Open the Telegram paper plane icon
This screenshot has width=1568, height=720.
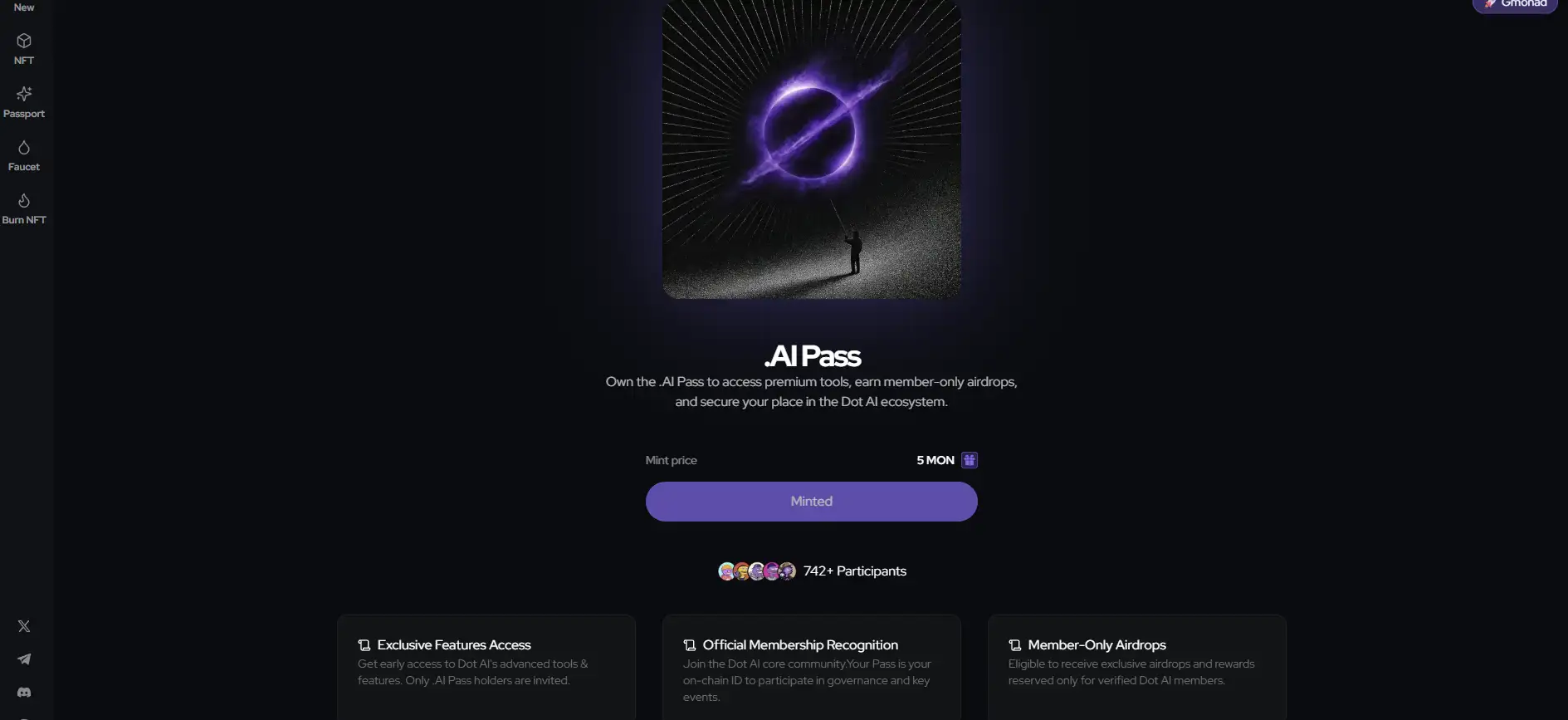[x=24, y=659]
